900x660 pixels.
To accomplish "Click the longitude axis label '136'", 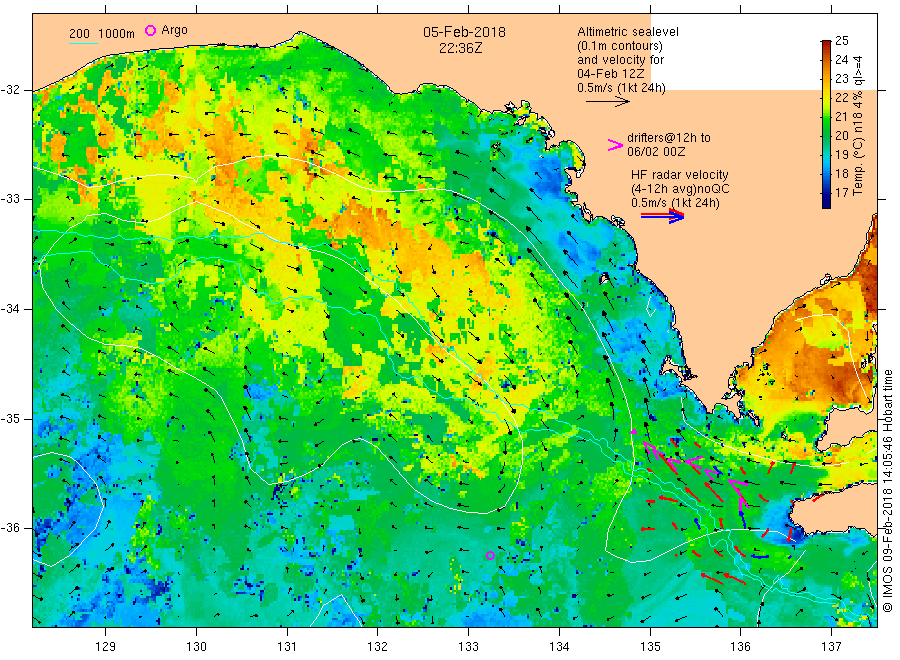I will 740,647.
